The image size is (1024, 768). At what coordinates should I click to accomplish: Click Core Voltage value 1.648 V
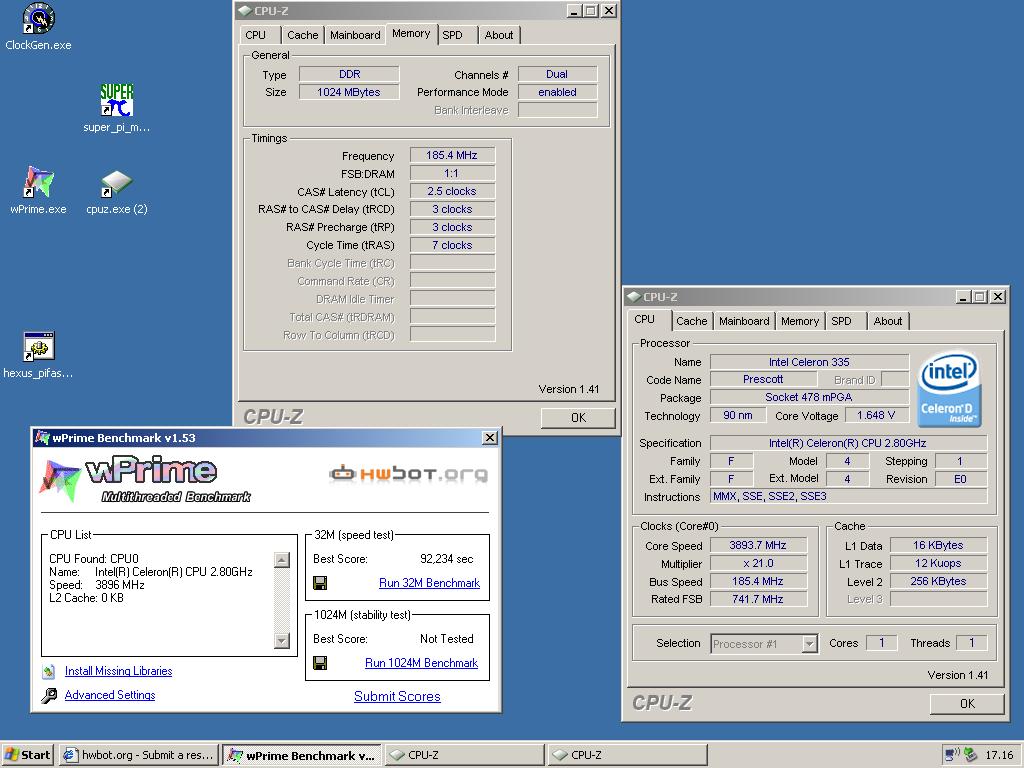[876, 415]
